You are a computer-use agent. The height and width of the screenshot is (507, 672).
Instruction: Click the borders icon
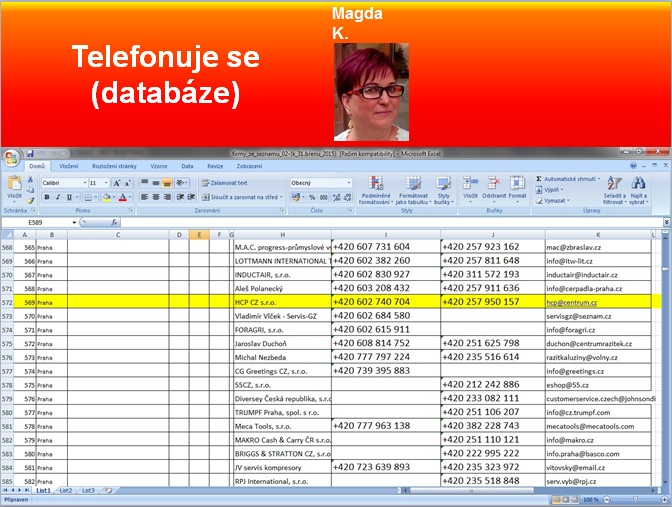point(87,197)
